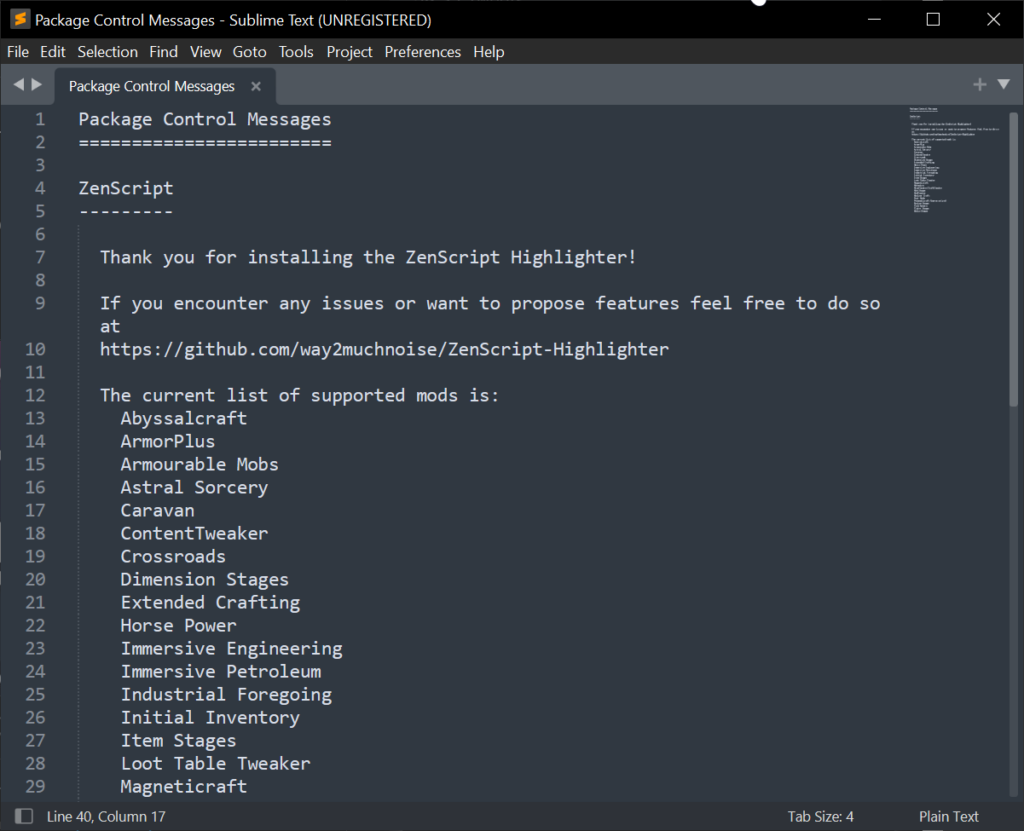The width and height of the screenshot is (1024, 831).
Task: Click the 'Astral Sorcery' line
Action: [194, 487]
